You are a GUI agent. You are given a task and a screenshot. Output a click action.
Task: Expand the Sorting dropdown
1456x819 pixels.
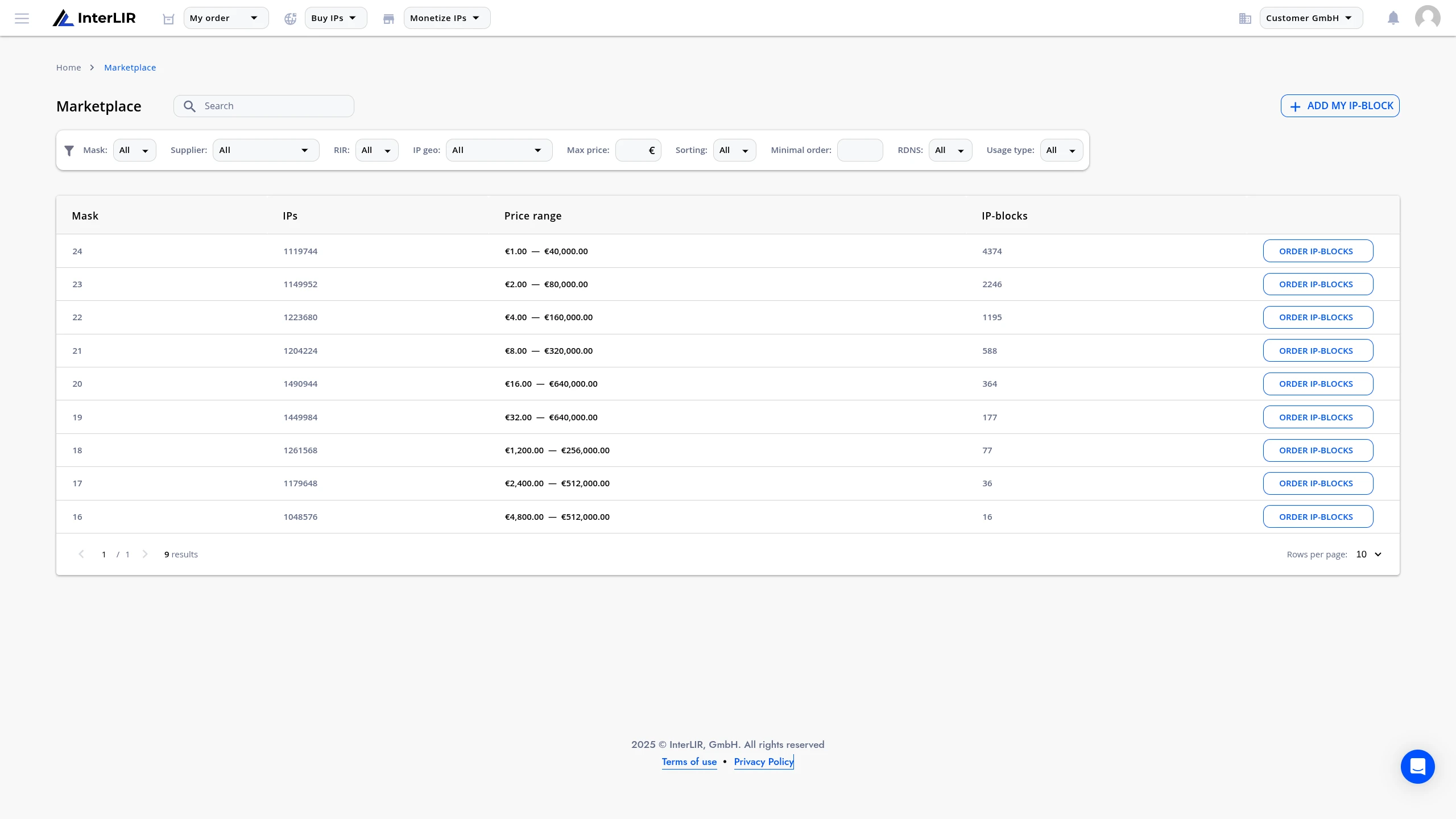pos(734,150)
